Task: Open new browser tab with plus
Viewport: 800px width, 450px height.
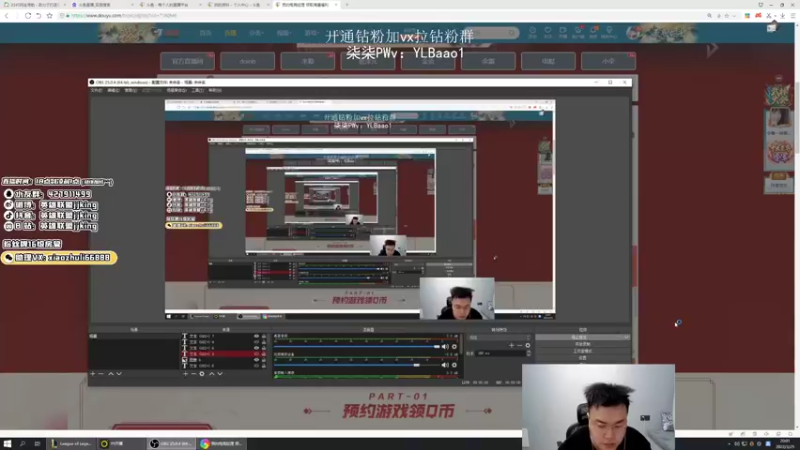Action: coord(347,5)
